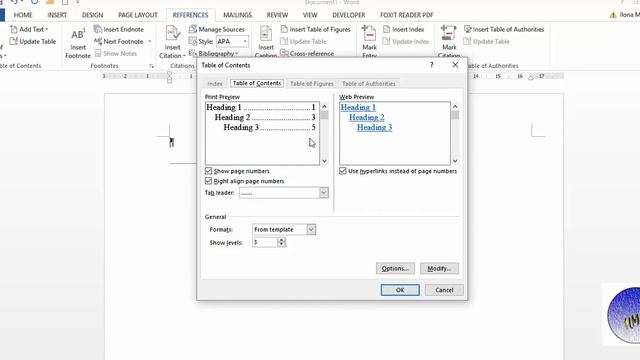Open the VIEW ribbon tab

[x=310, y=15]
